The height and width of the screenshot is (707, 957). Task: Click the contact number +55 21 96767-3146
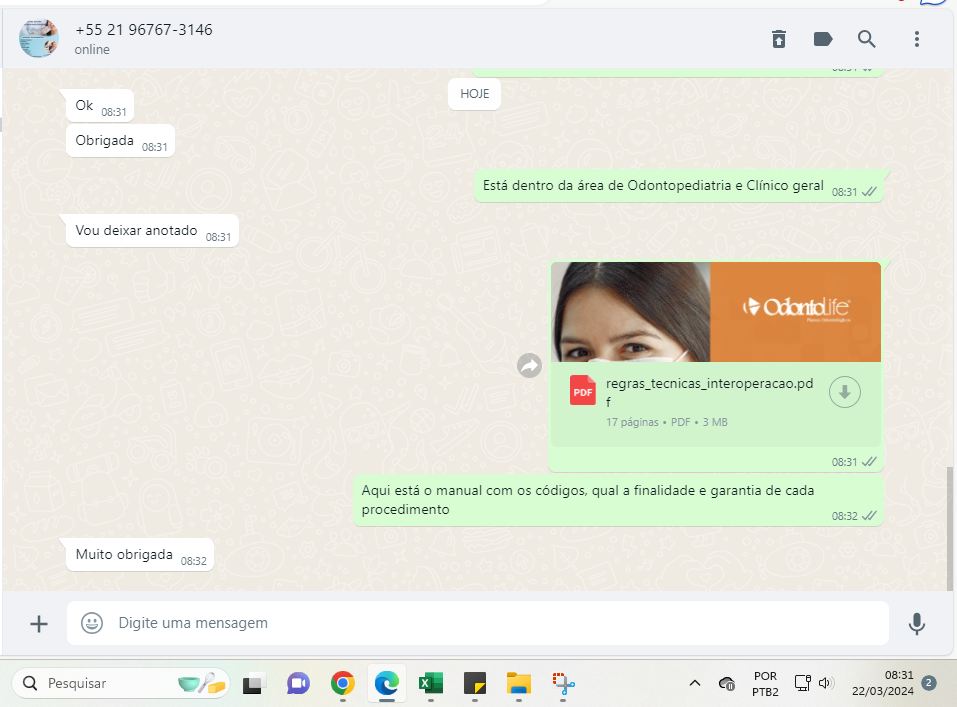[x=144, y=30]
